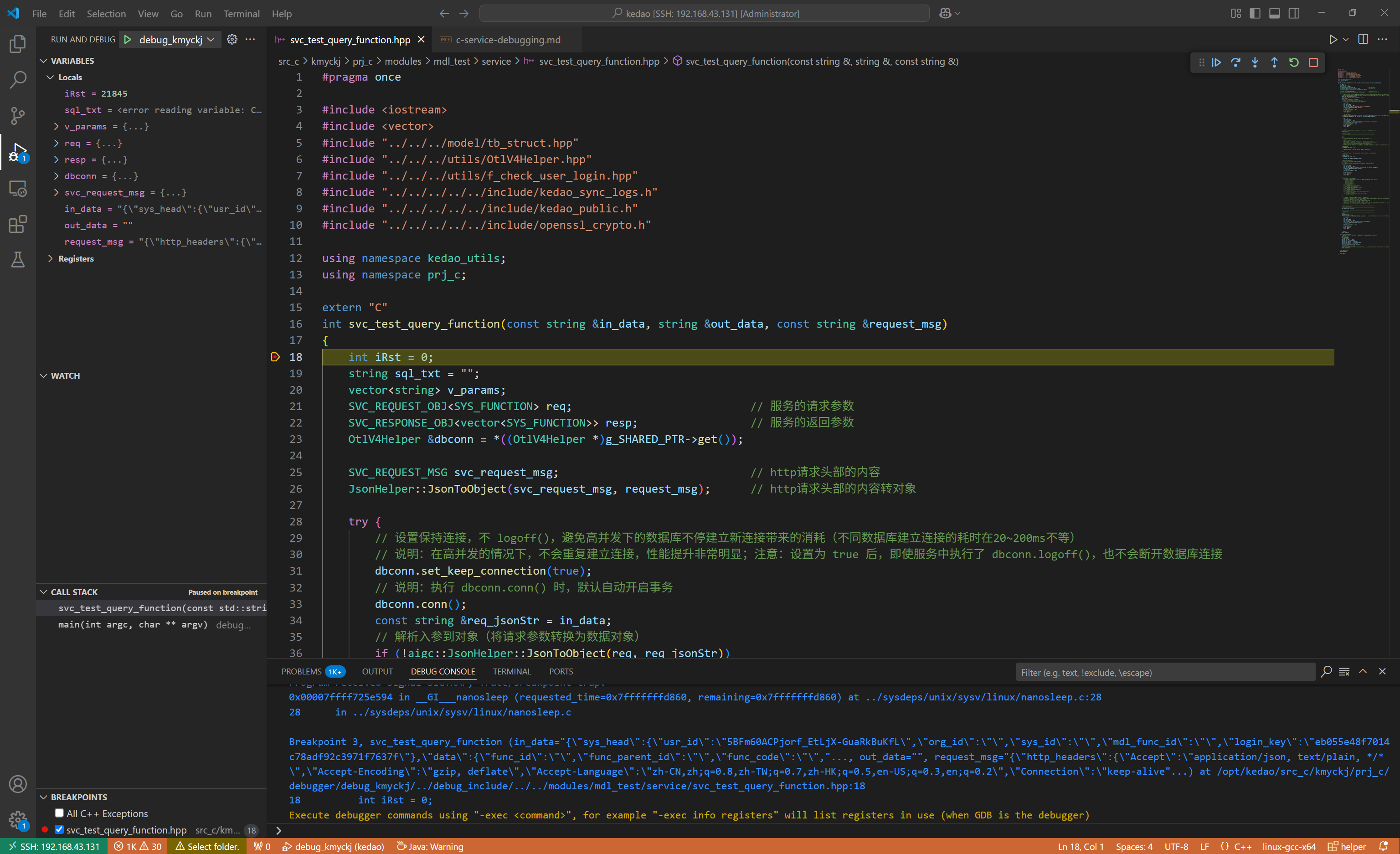The height and width of the screenshot is (854, 1400).
Task: Open notifications bell in status bar
Action: pos(1384,847)
